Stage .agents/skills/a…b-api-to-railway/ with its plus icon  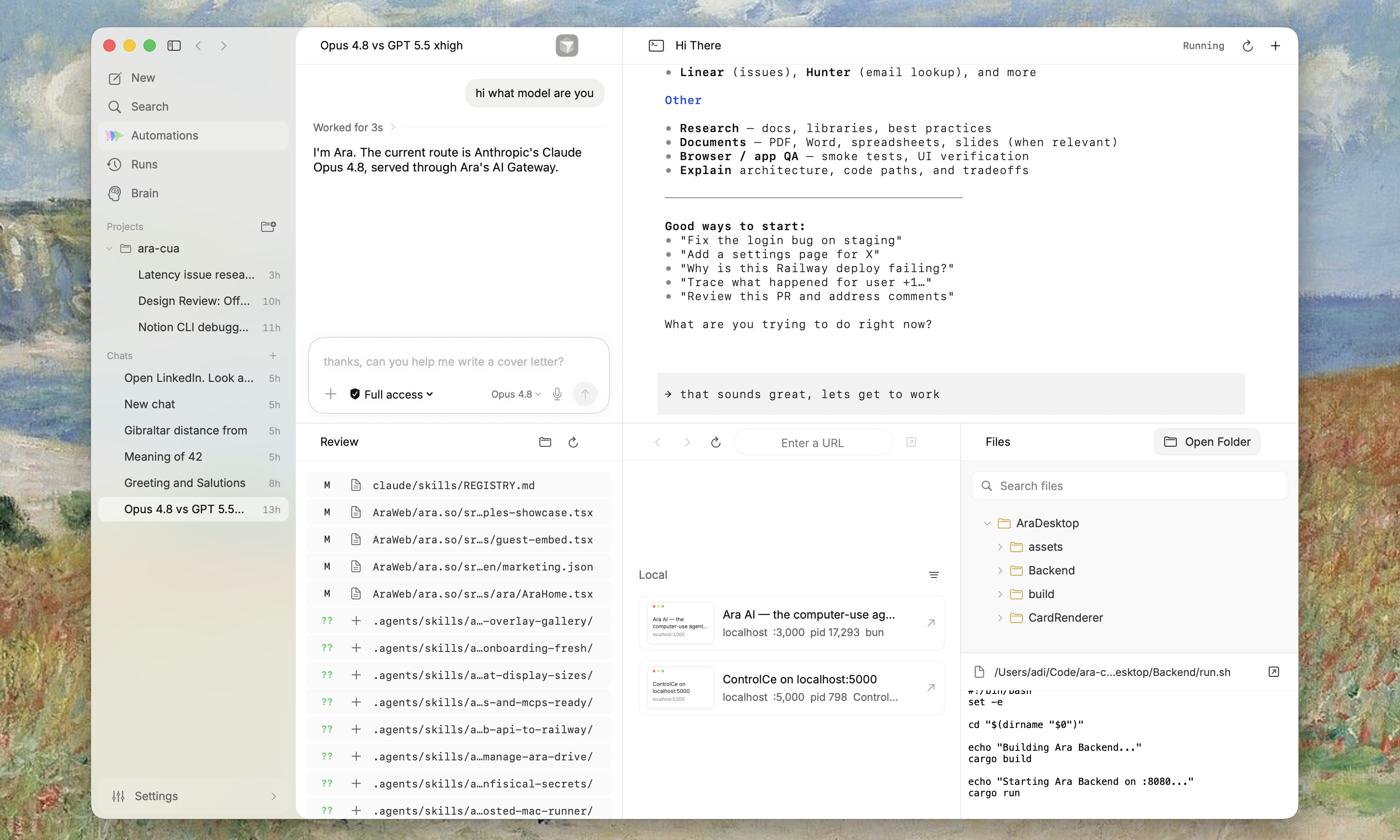pos(356,729)
